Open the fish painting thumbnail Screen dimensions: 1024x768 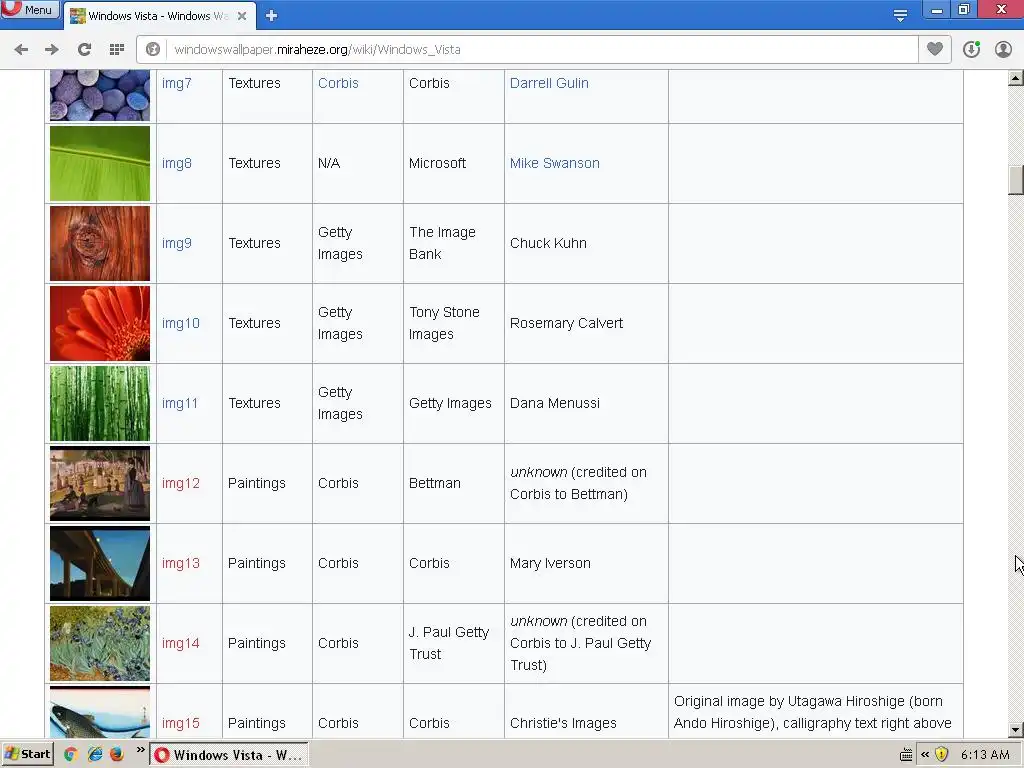100,712
